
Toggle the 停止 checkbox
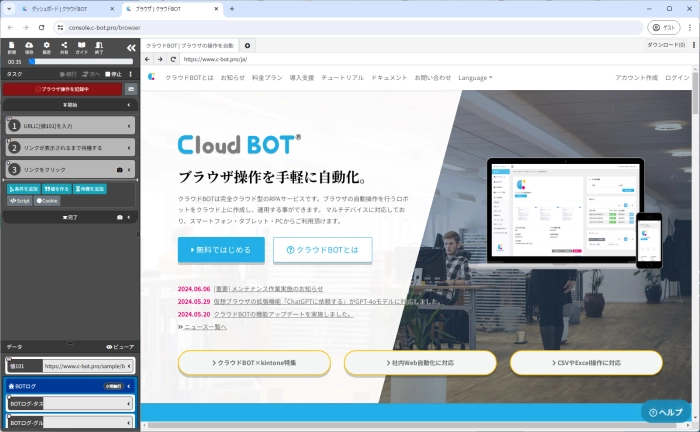point(110,74)
